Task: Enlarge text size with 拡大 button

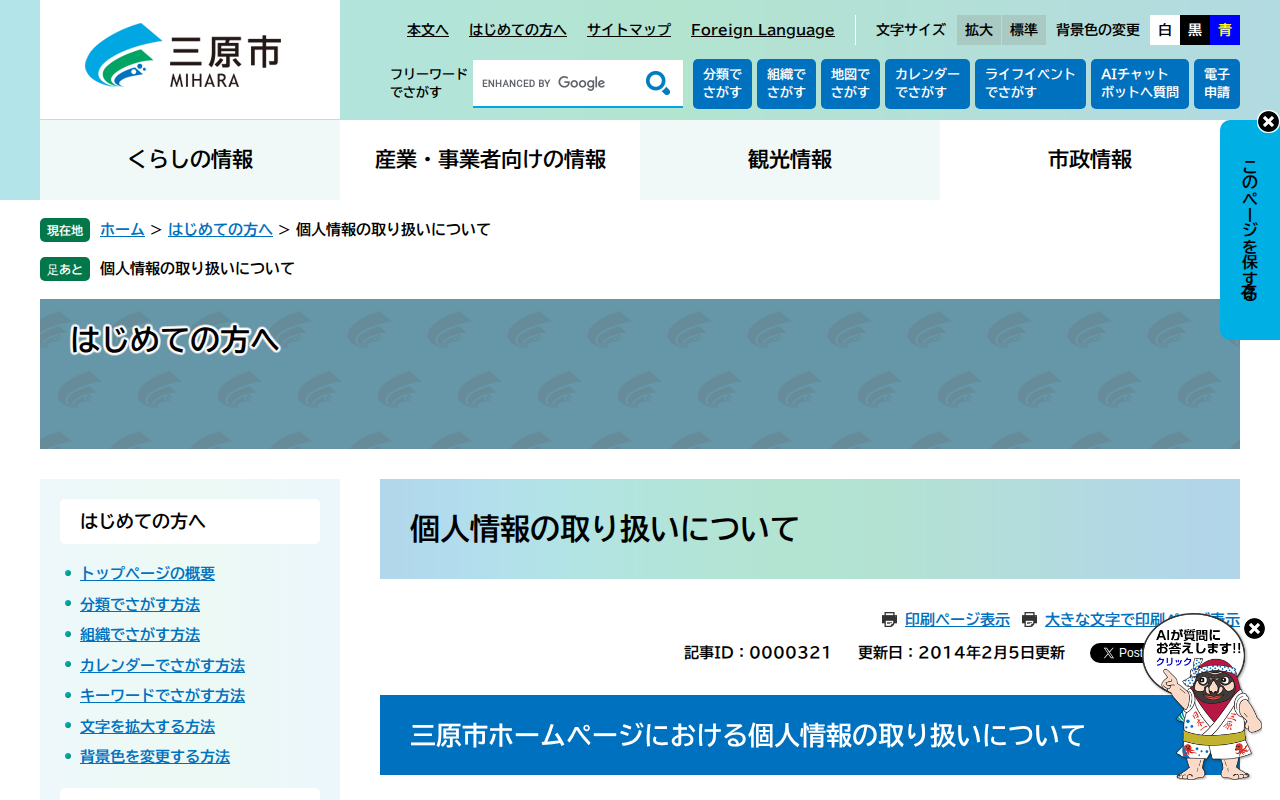Action: (979, 30)
